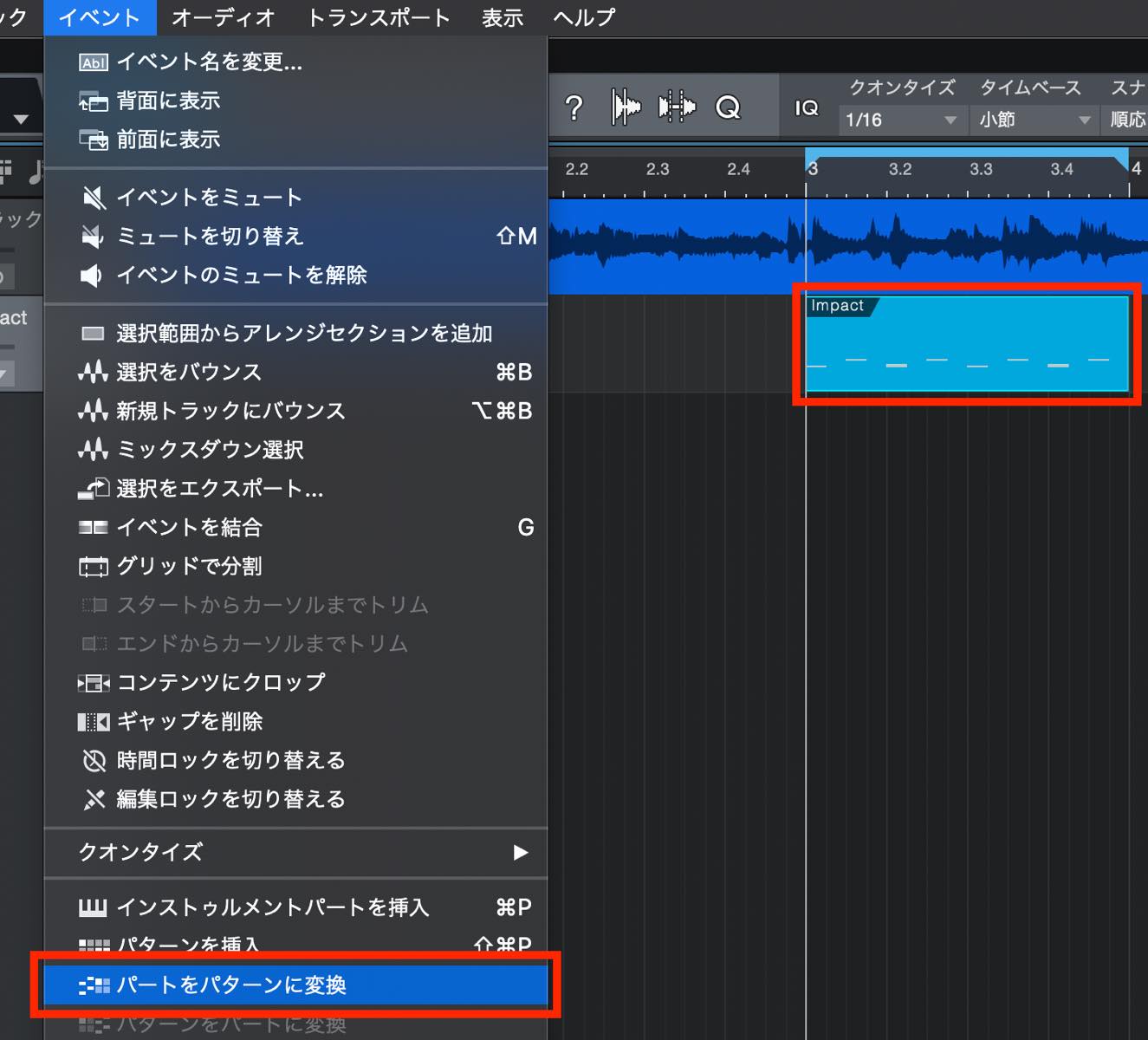This screenshot has width=1148, height=1040.
Task: Select ミックスダウン選択 entry
Action: pos(295,450)
